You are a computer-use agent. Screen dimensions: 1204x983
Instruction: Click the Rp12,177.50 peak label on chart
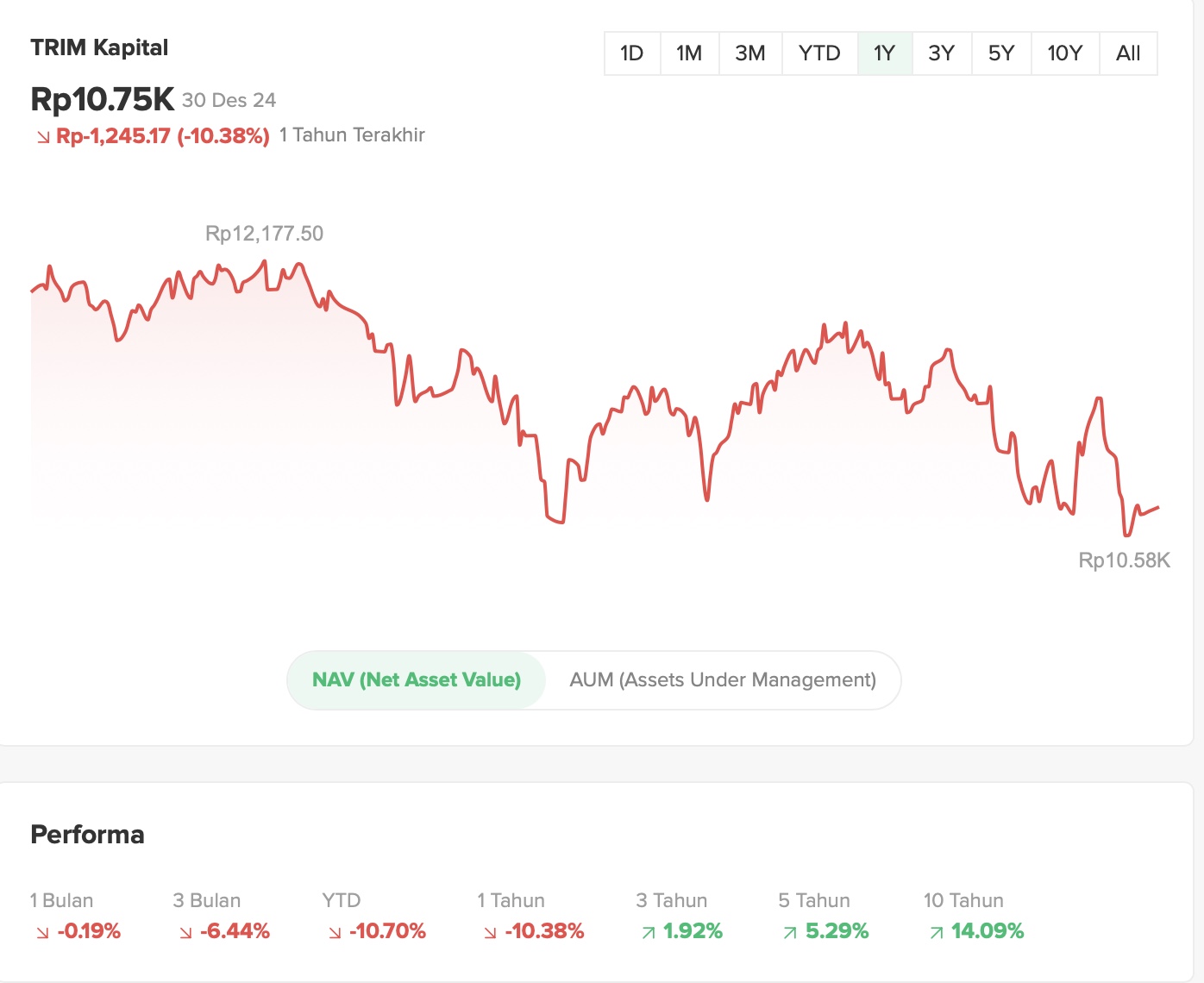tap(262, 233)
